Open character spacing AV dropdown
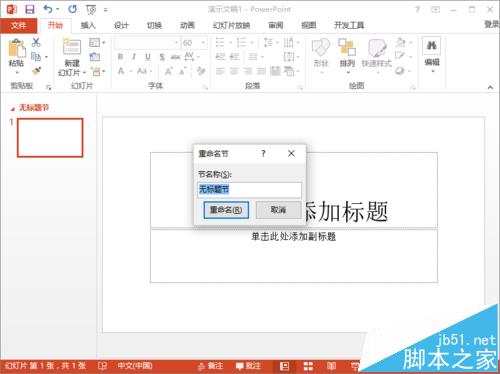The height and width of the screenshot is (374, 500). click(x=192, y=57)
